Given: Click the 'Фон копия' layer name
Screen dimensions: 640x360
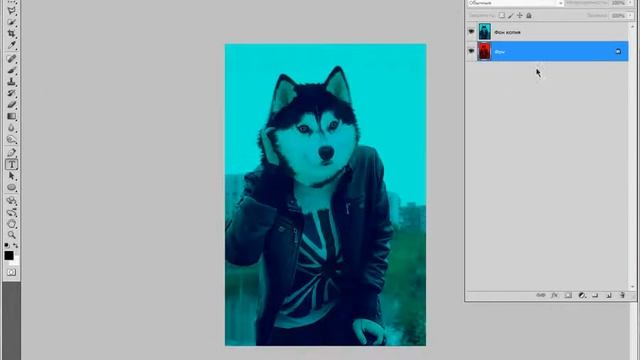Looking at the screenshot, I should point(507,32).
